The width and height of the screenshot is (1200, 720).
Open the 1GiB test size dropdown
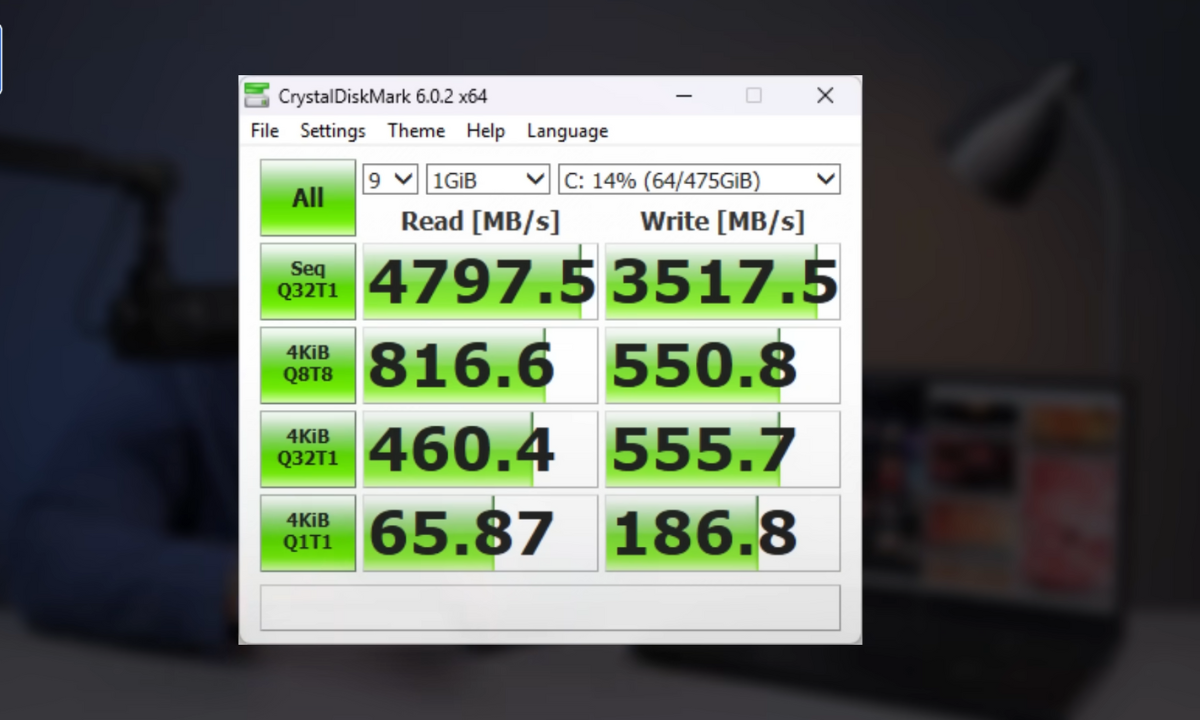488,180
